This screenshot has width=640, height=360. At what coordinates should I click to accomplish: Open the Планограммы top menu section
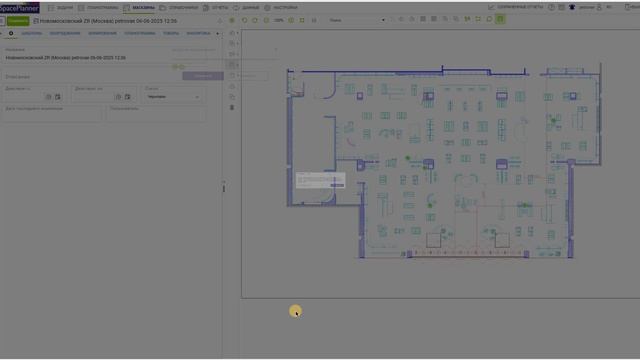coord(98,8)
